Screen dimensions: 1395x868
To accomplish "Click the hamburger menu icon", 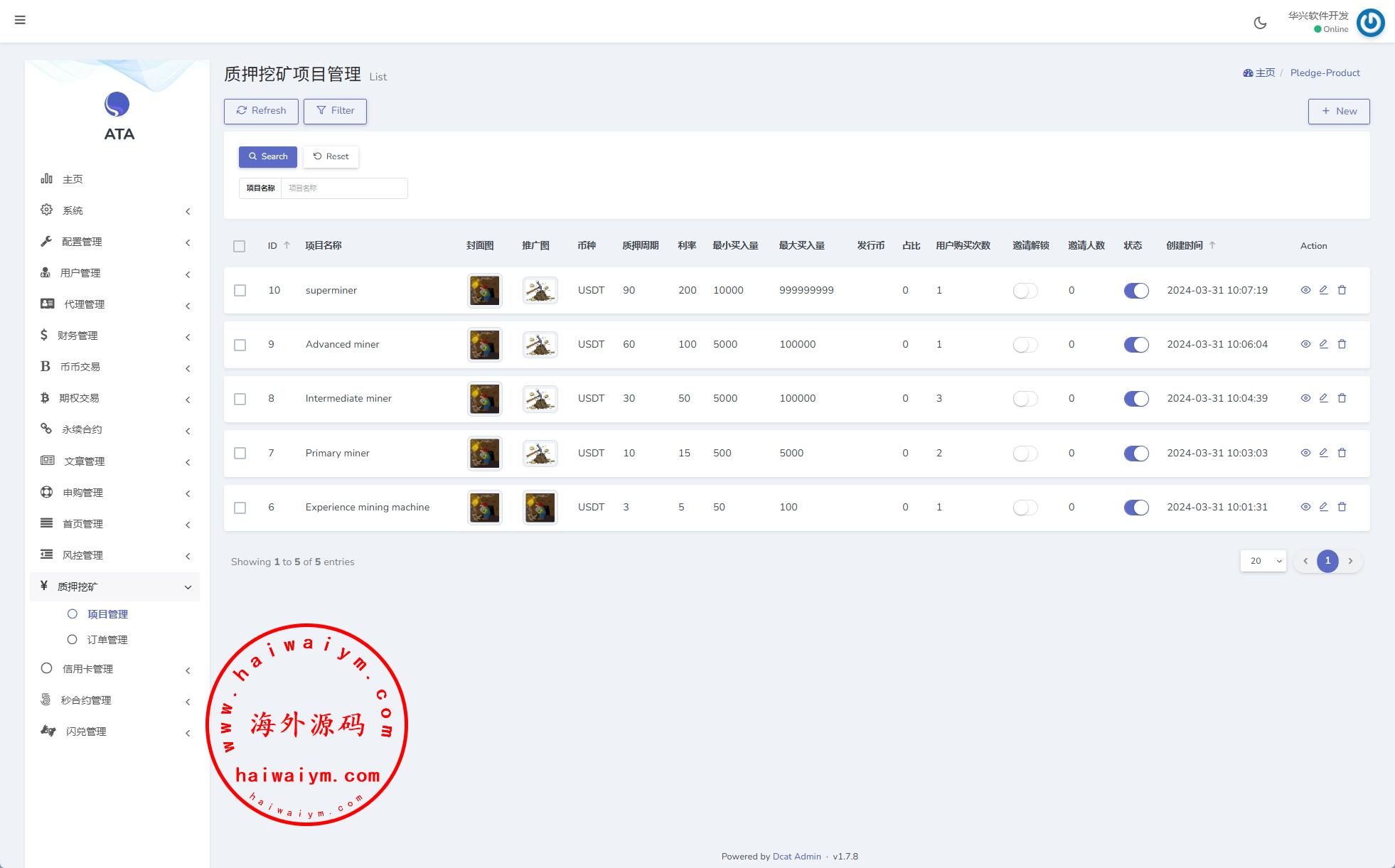I will [20, 20].
